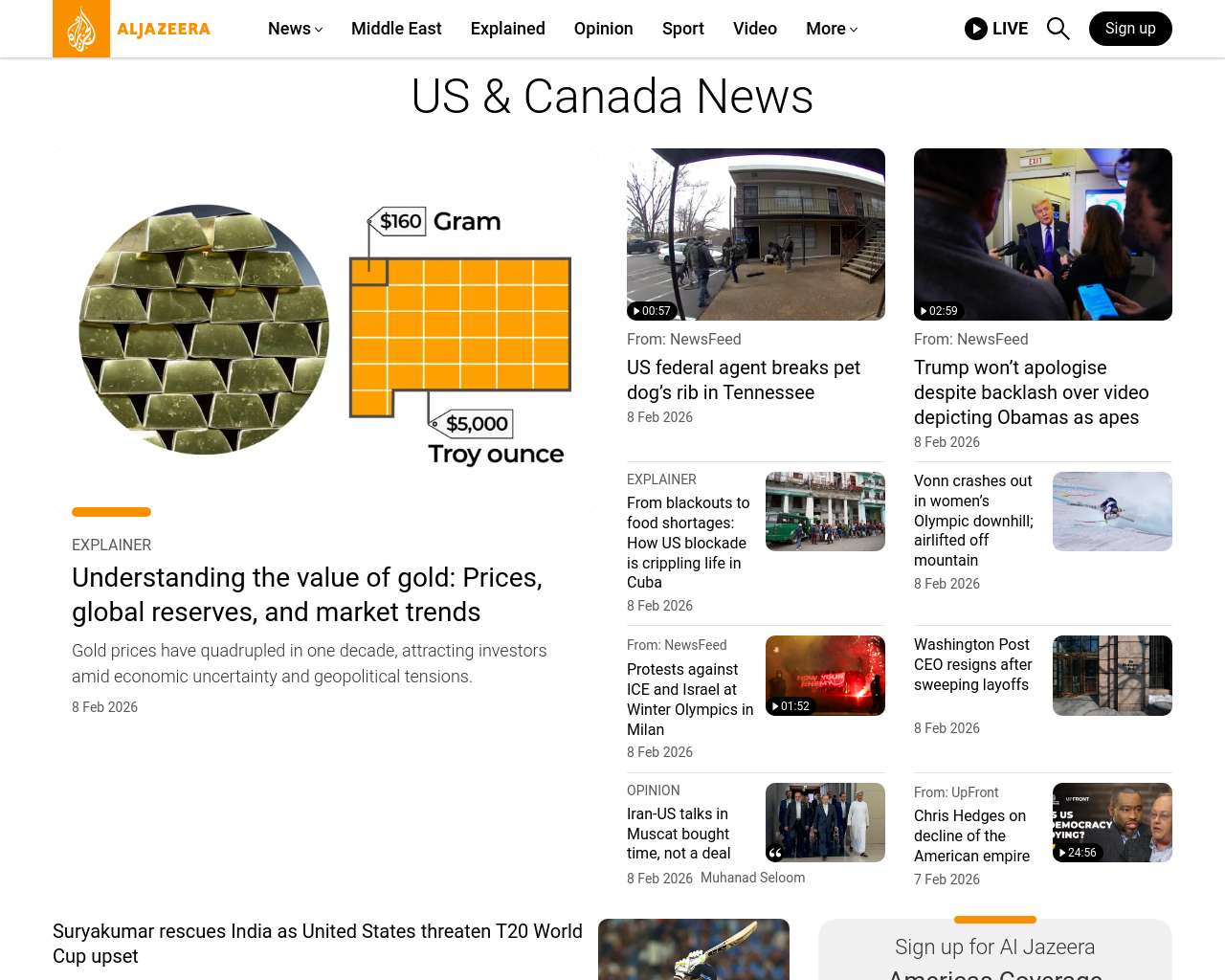Expand the News dropdown menu
Viewport: 1225px width, 980px height.
[295, 29]
